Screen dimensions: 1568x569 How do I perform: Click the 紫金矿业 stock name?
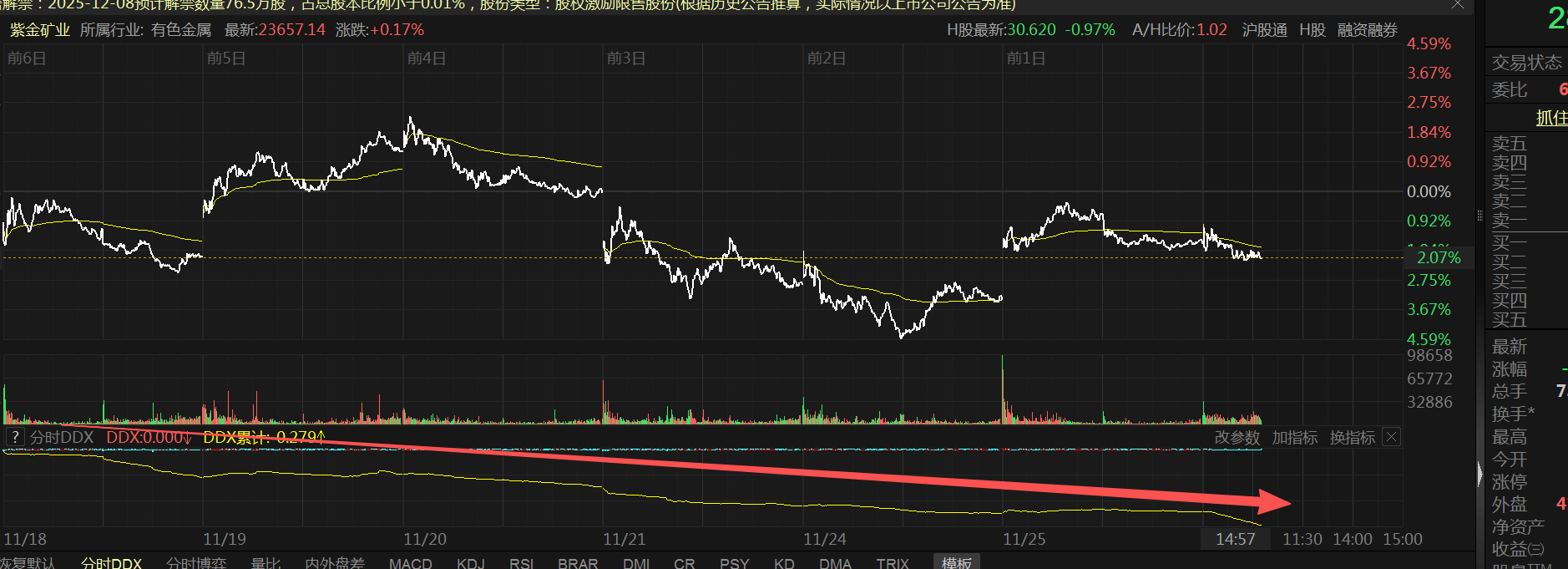pyautogui.click(x=40, y=30)
